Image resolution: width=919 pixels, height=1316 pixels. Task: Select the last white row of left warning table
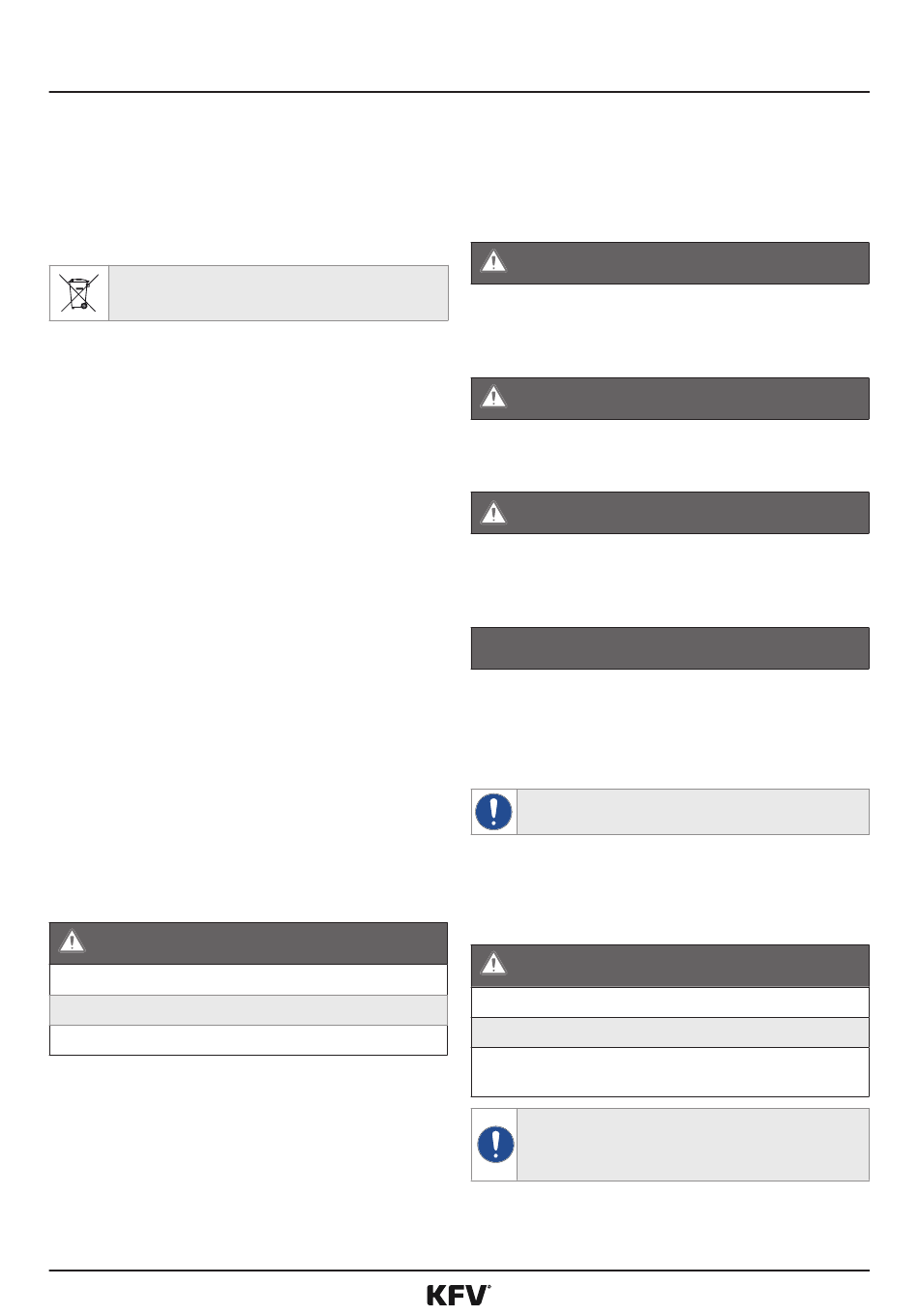point(249,1040)
